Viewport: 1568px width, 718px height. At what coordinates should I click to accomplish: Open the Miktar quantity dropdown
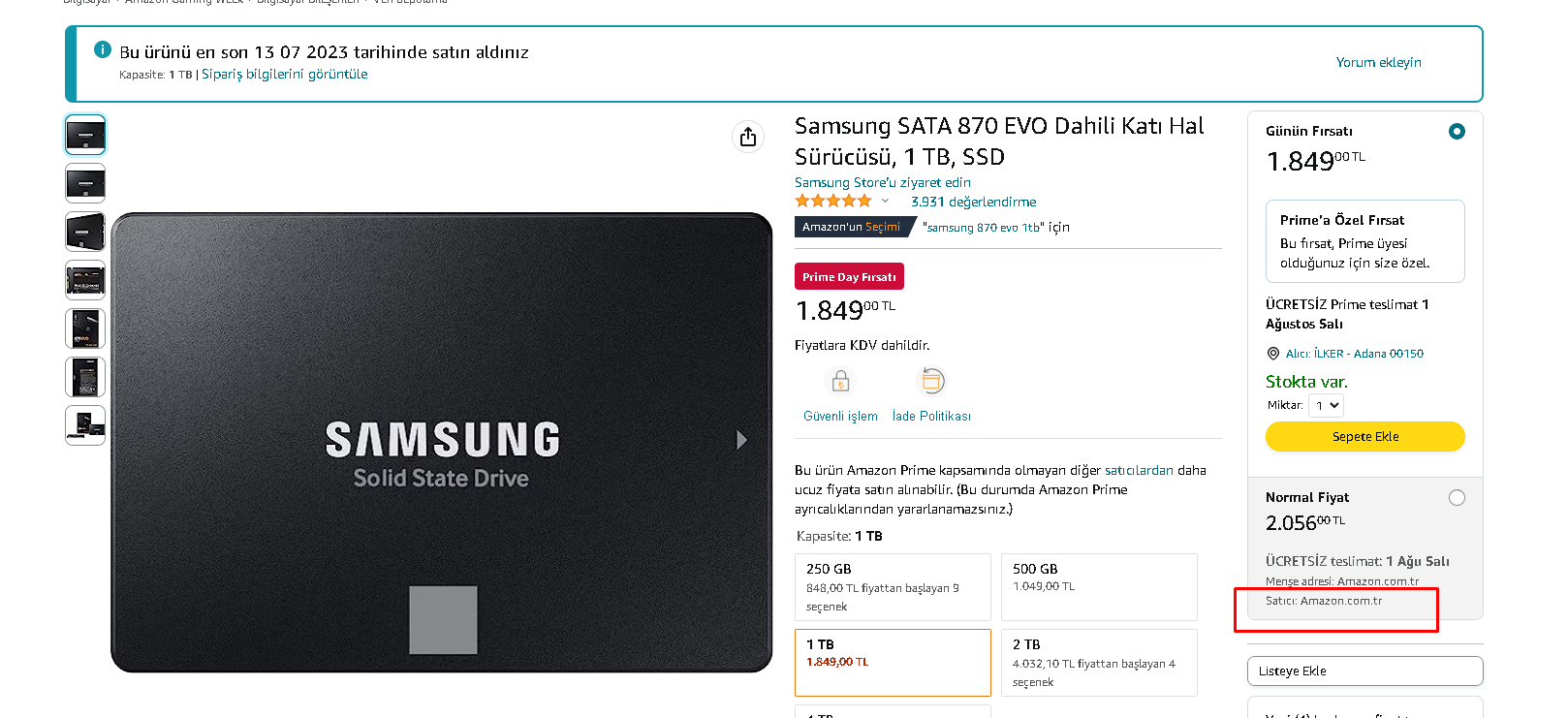coord(1326,405)
